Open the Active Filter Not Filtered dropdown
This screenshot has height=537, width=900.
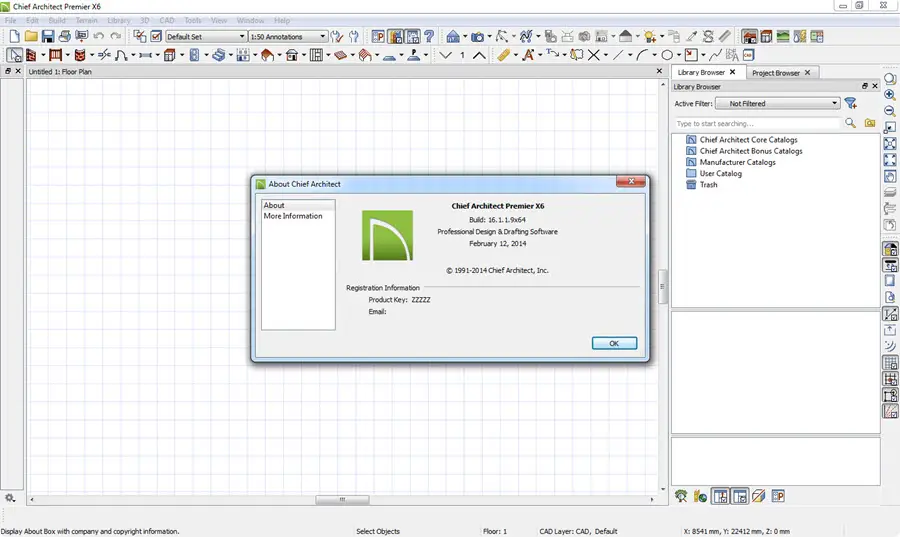click(x=778, y=103)
